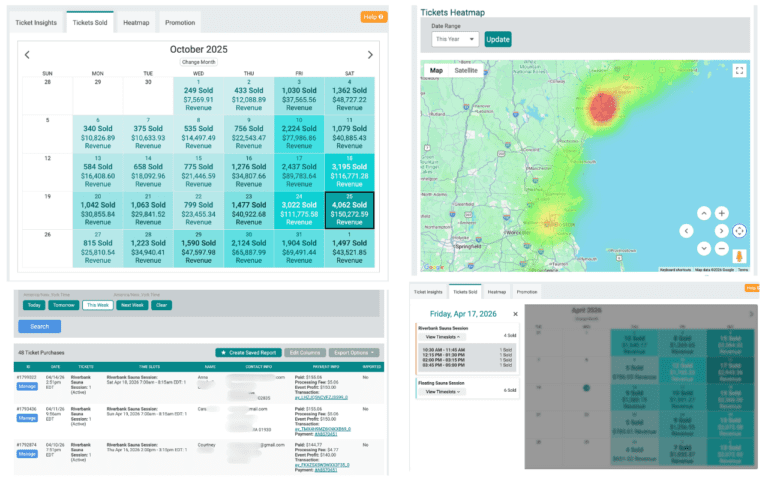Viewport: 768px width, 480px height.
Task: Select the Map view type
Action: (x=436, y=71)
